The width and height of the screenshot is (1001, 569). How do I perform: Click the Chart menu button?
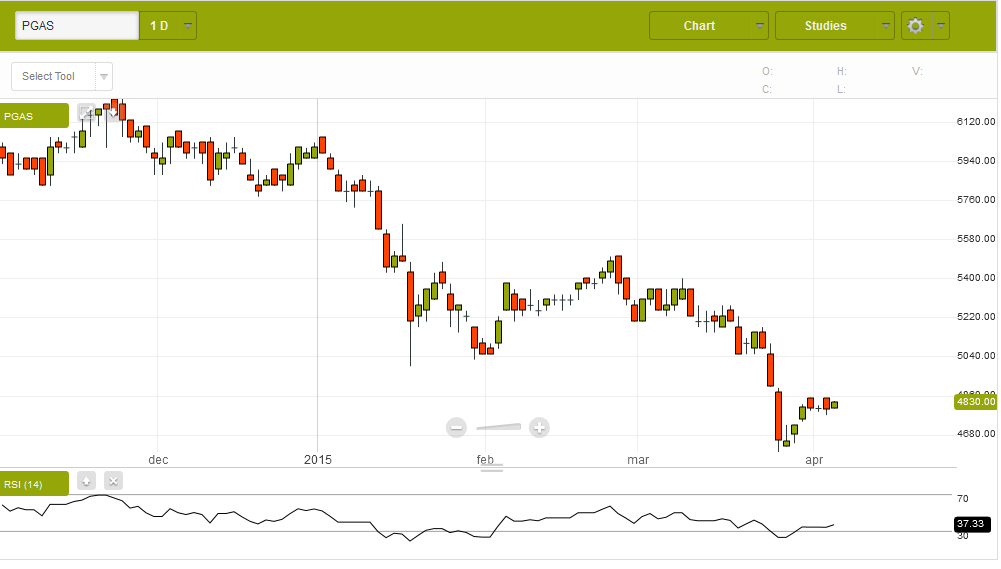point(699,26)
